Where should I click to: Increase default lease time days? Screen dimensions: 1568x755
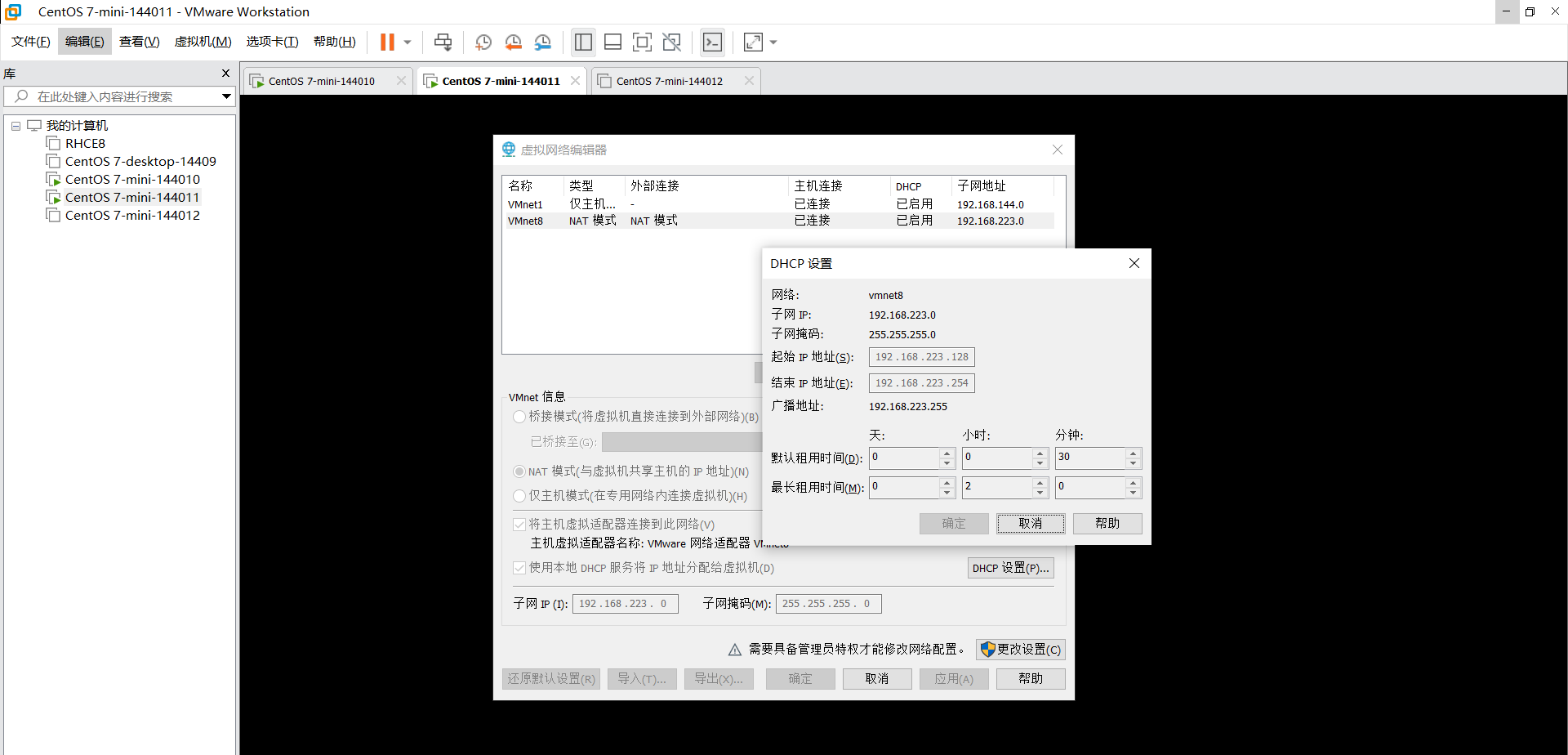tap(947, 453)
